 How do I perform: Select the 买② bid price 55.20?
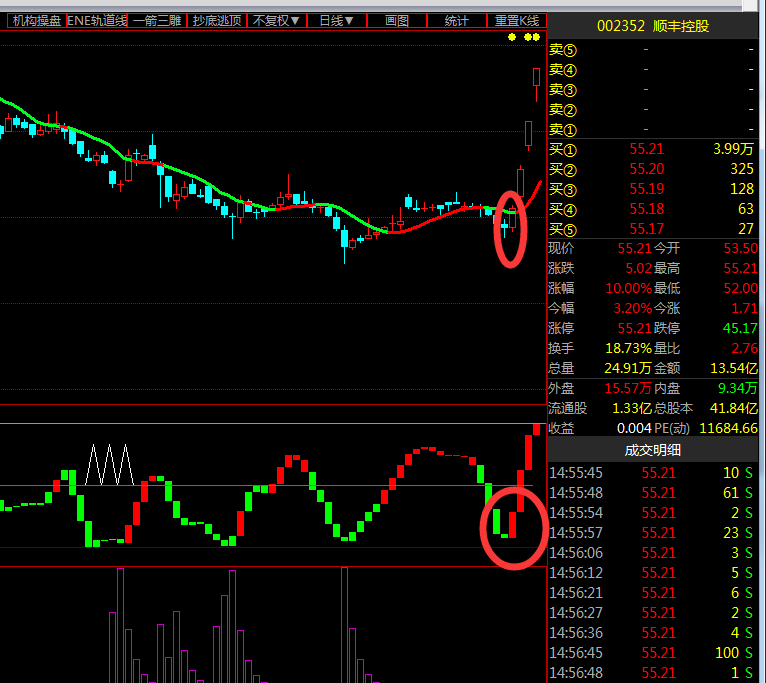coord(647,169)
